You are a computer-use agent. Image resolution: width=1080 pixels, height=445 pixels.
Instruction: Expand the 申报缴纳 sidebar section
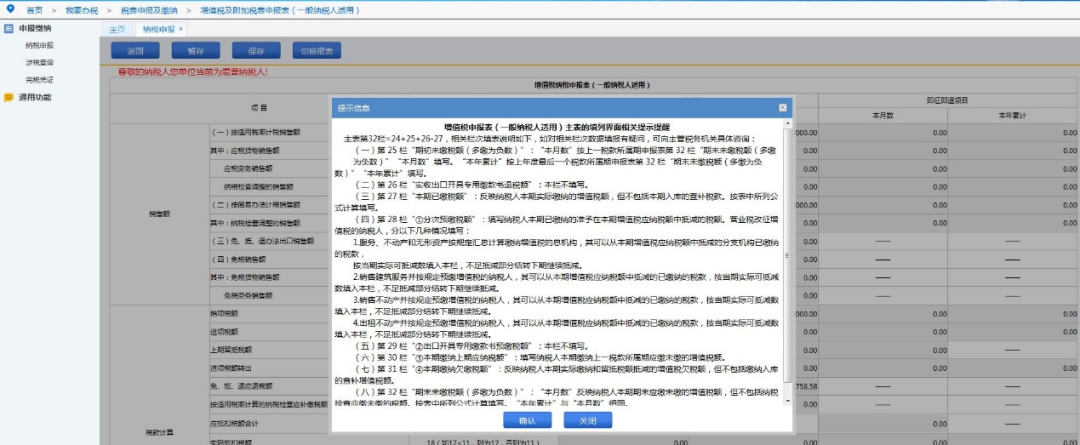click(36, 29)
